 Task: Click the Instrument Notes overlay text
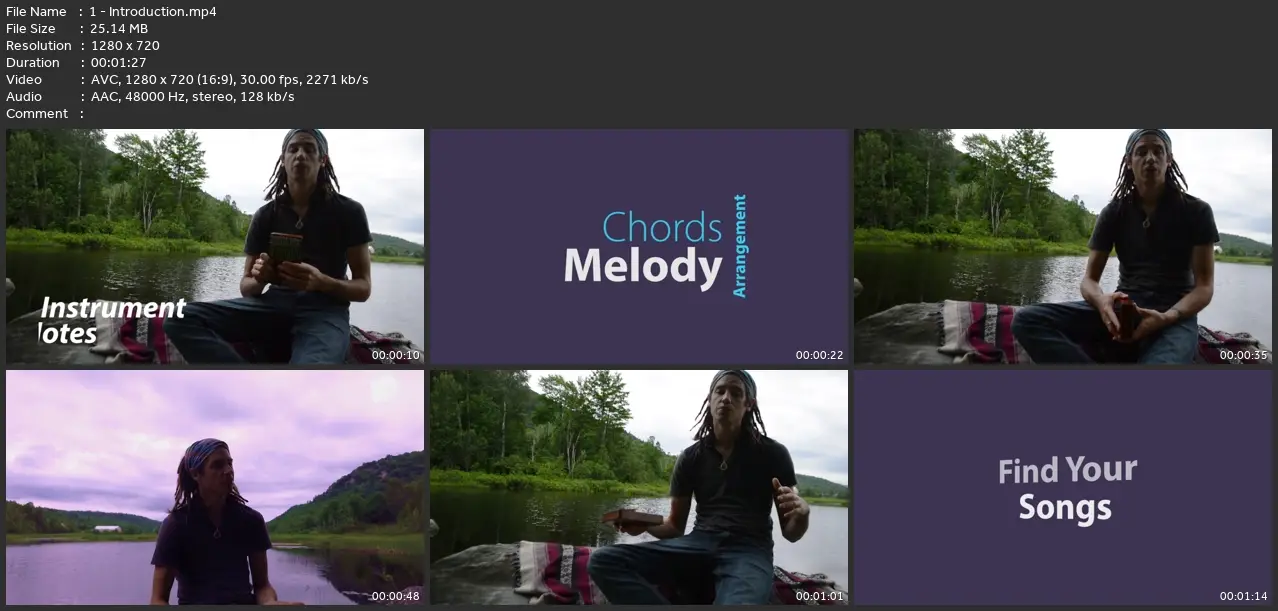[112, 321]
